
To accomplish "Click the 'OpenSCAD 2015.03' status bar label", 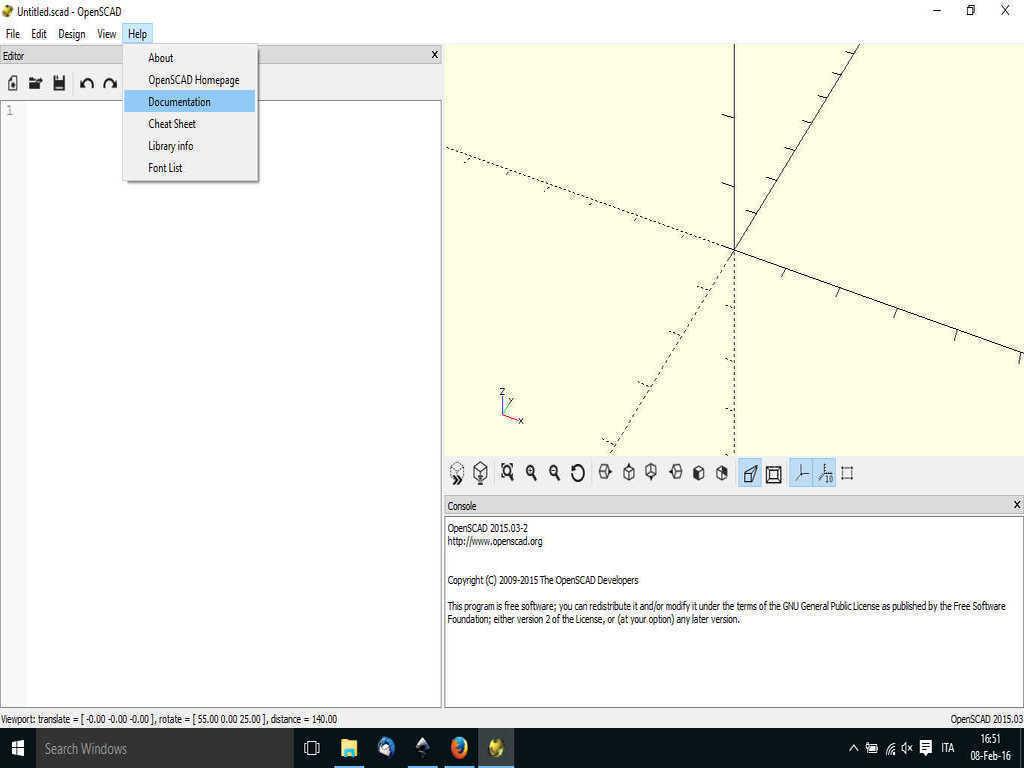I will tap(986, 719).
